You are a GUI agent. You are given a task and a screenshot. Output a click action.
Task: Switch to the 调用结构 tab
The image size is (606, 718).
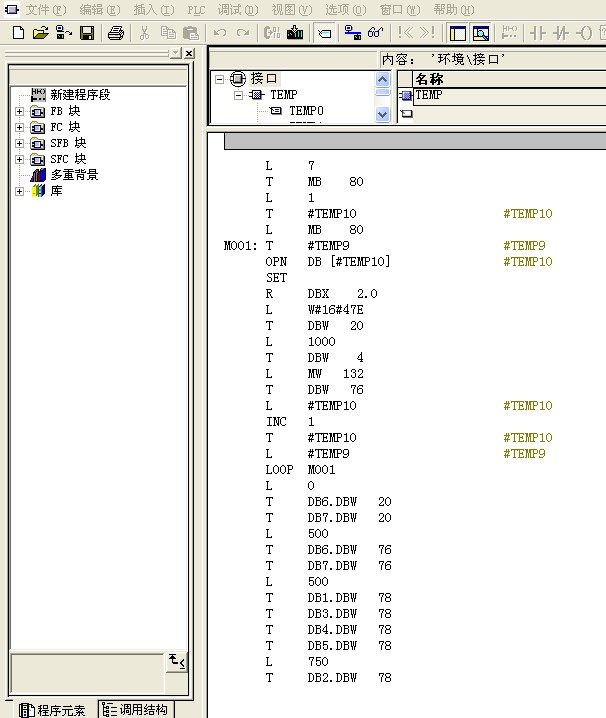[136, 710]
